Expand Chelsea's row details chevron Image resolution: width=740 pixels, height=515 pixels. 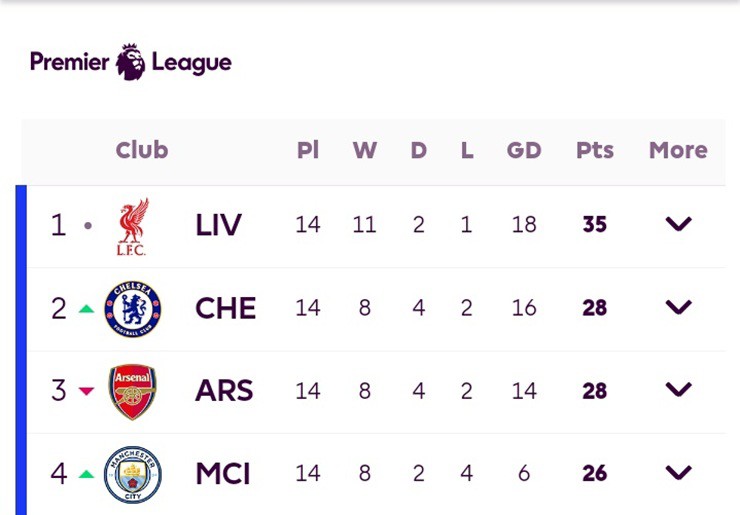click(x=678, y=308)
